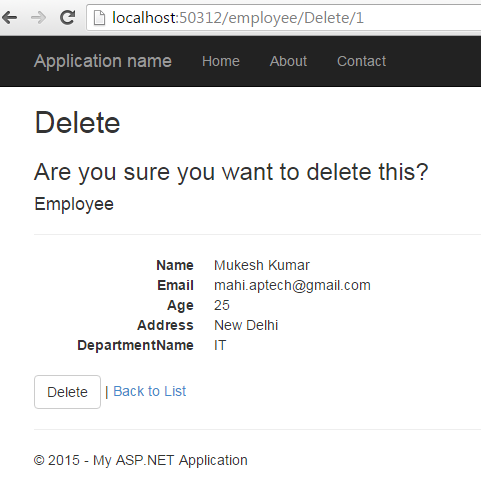The image size is (481, 498).
Task: Select the Mukesh Kumar name value
Action: (x=262, y=265)
